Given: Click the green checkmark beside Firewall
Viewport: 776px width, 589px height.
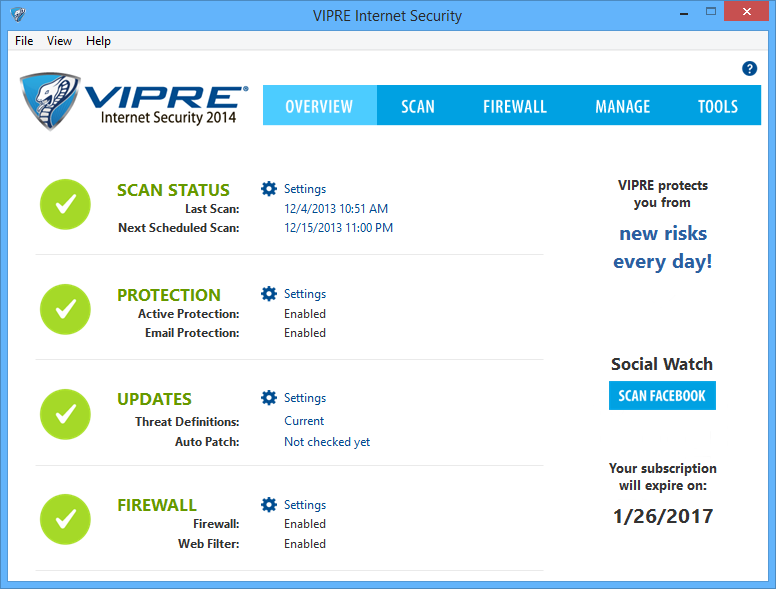Looking at the screenshot, I should [x=65, y=519].
